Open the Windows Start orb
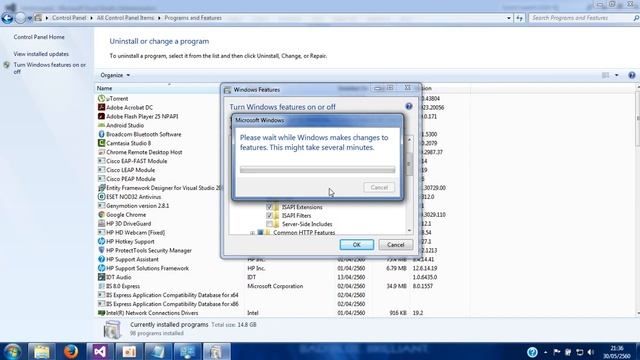This screenshot has height=360, width=640. (13, 351)
